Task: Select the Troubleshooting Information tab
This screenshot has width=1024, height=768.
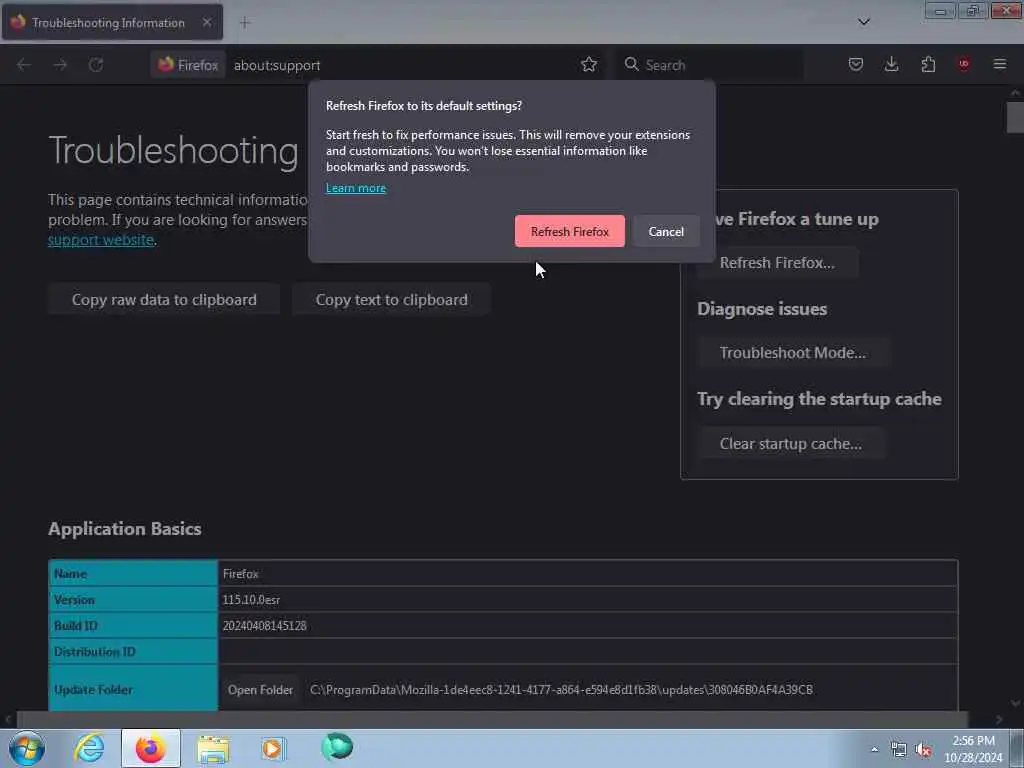Action: pos(112,22)
